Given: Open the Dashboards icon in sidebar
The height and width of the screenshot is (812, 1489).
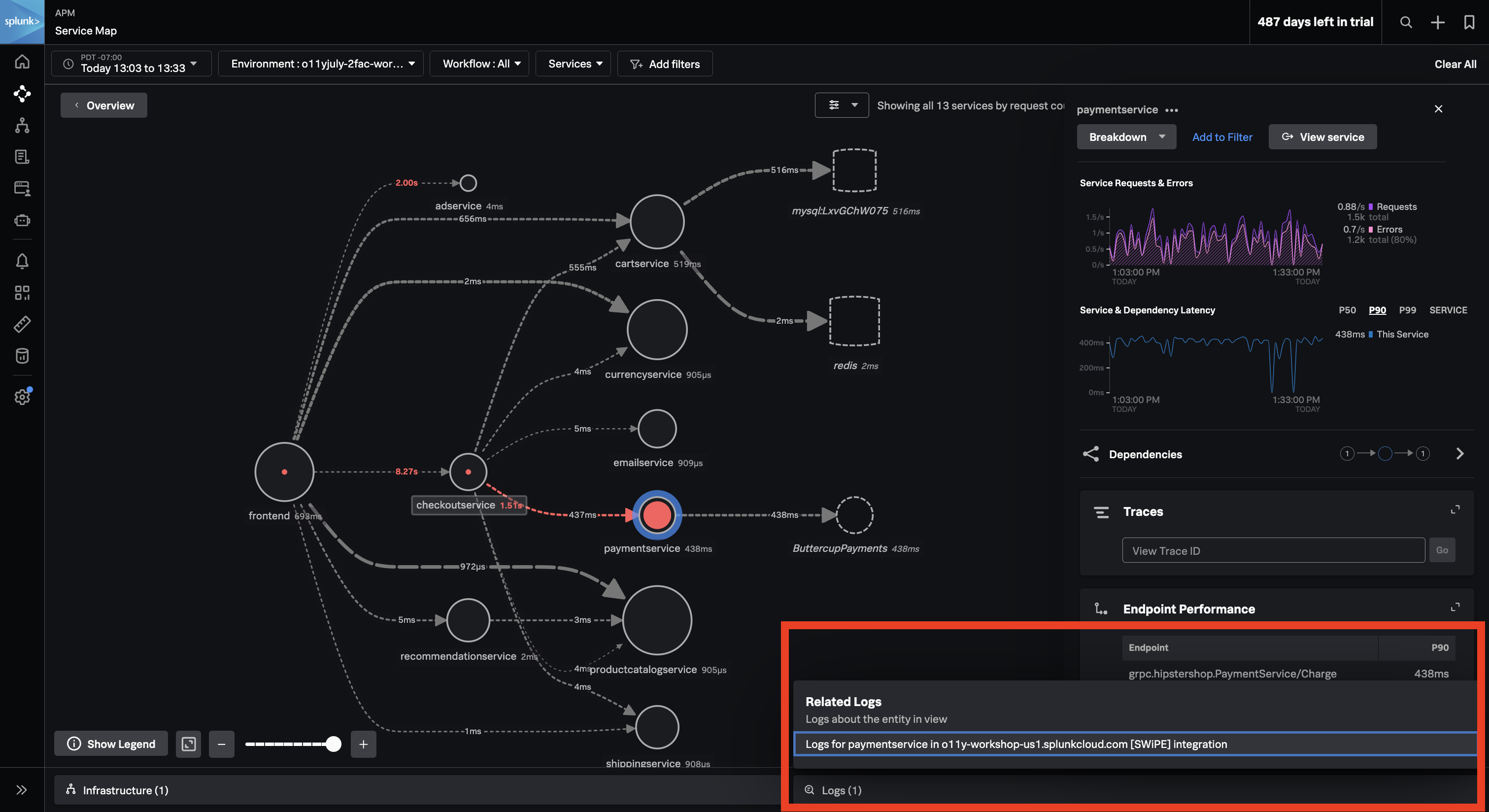Looking at the screenshot, I should coord(22,293).
